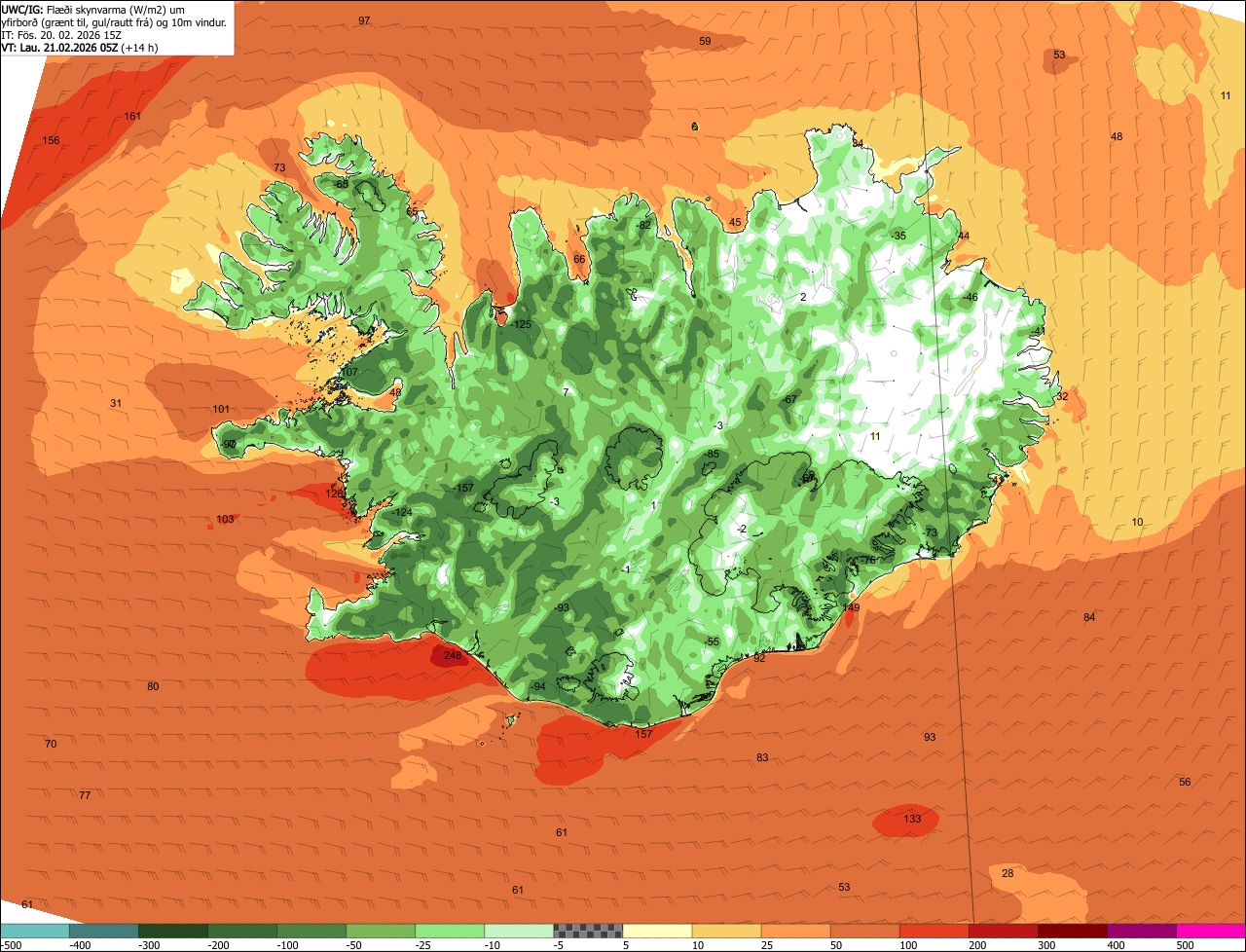Click the map value 32
The height and width of the screenshot is (952, 1246).
(1062, 396)
